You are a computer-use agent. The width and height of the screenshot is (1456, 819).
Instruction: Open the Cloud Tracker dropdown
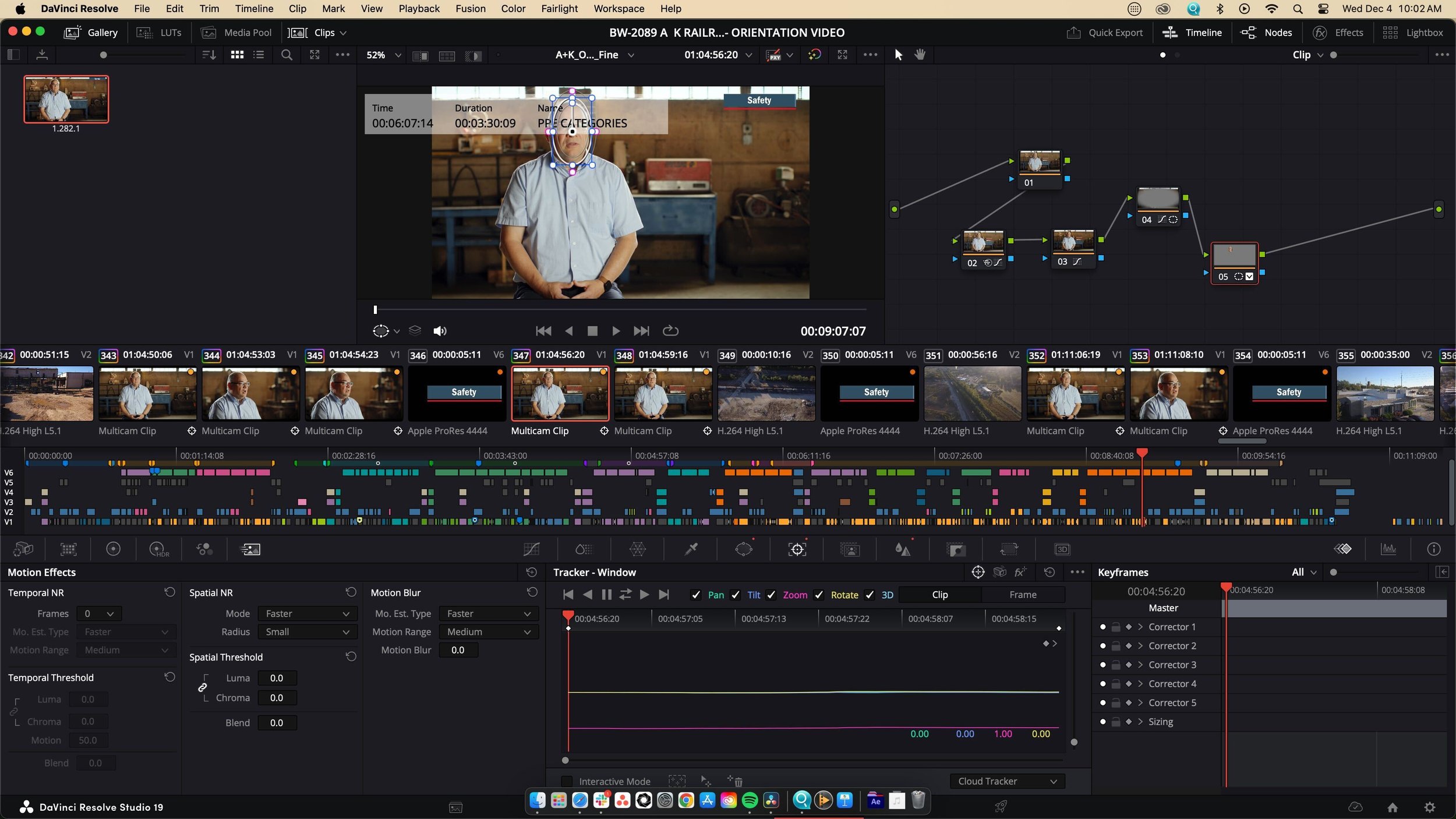pos(1007,781)
